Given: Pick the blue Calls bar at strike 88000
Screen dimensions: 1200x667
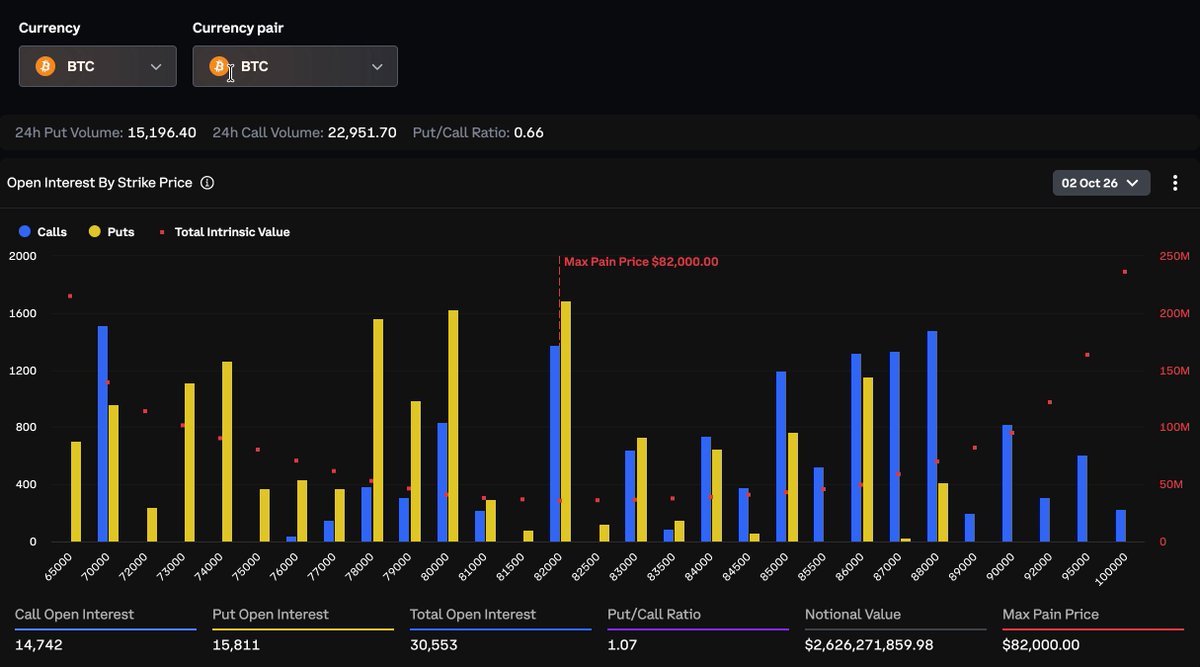Looking at the screenshot, I should pos(932,436).
